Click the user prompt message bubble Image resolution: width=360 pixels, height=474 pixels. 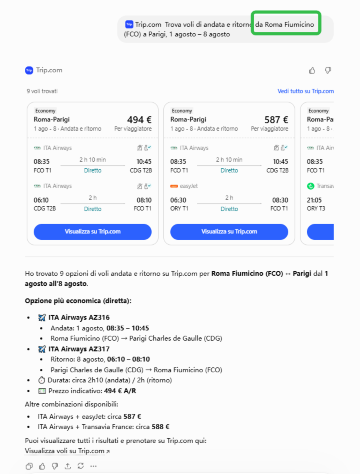pos(225,29)
